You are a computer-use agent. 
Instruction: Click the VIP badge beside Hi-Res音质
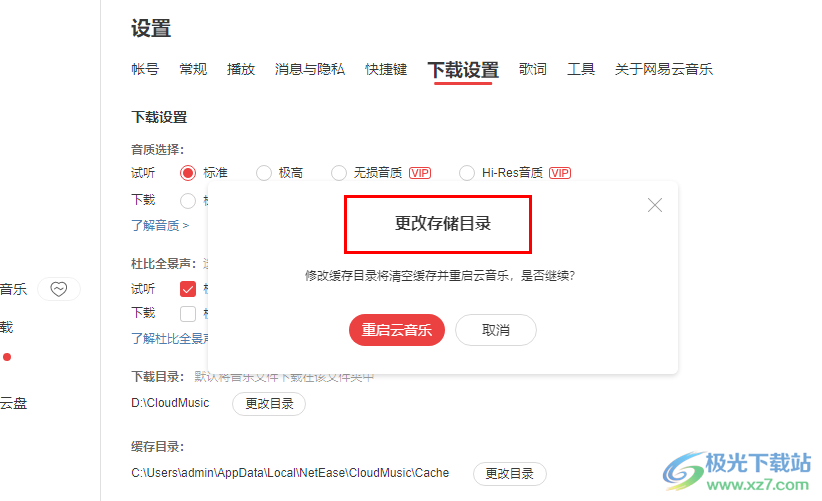click(560, 173)
